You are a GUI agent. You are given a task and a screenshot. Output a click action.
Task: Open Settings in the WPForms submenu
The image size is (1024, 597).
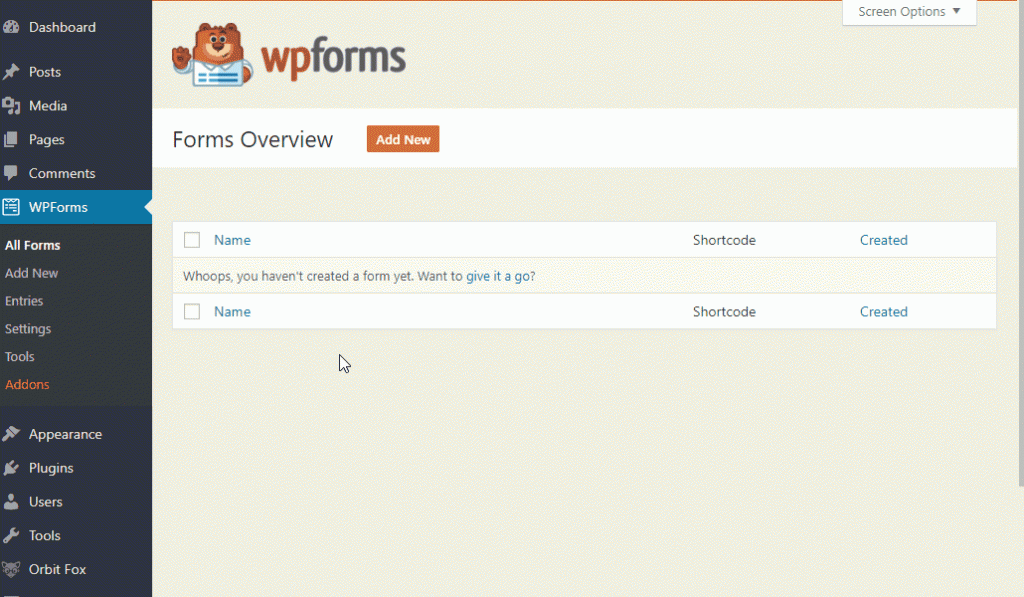tap(28, 329)
